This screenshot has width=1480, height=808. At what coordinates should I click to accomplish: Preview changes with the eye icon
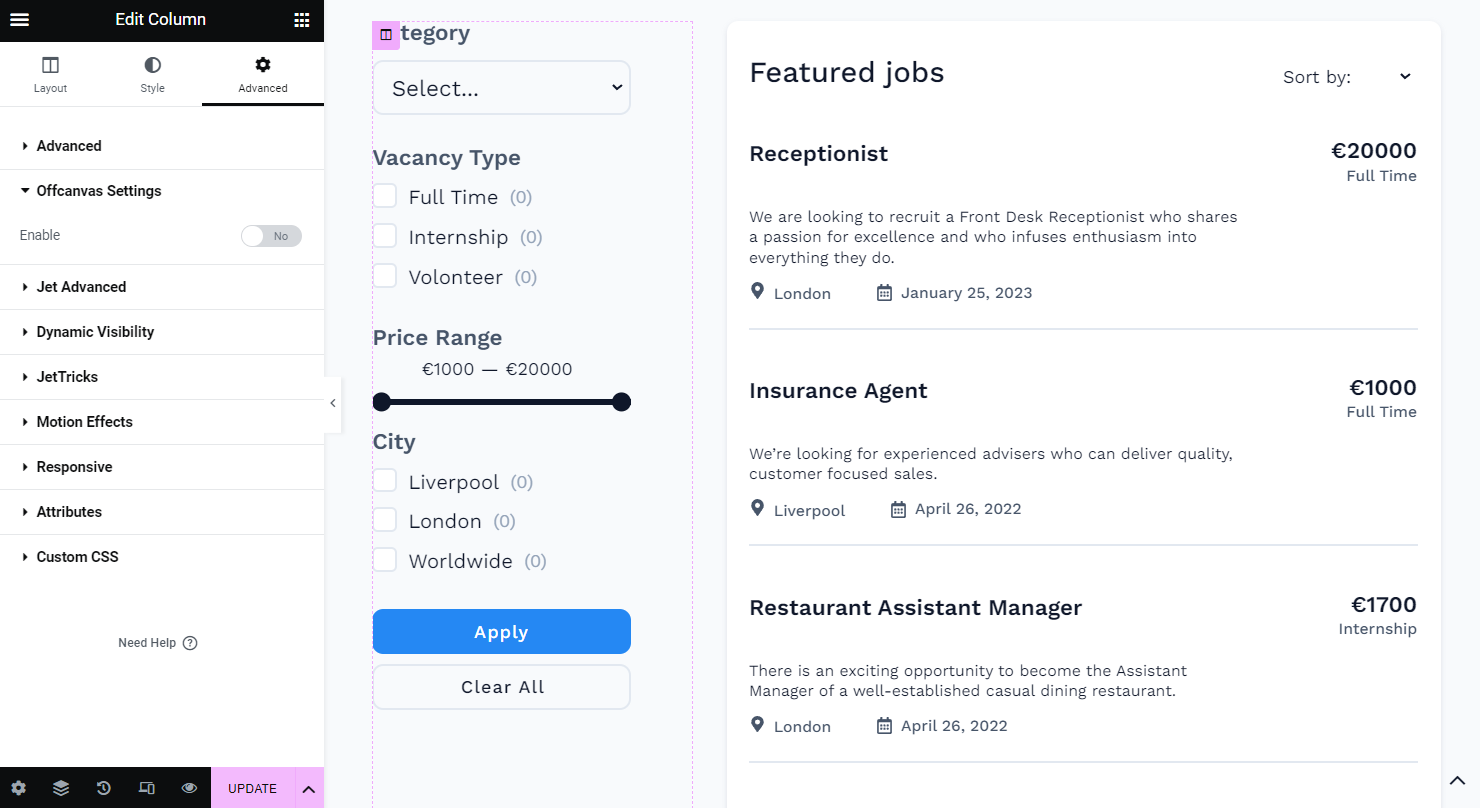pyautogui.click(x=189, y=788)
